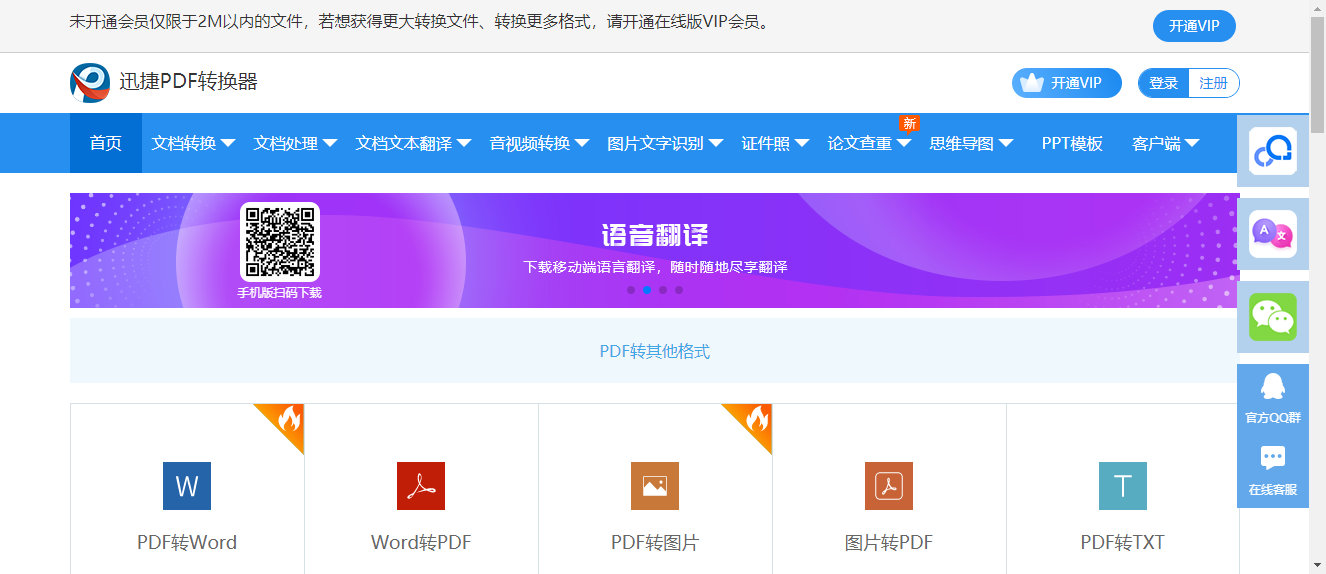Viewport: 1326px width, 574px height.
Task: Click the PDF转Word label
Action: [187, 543]
